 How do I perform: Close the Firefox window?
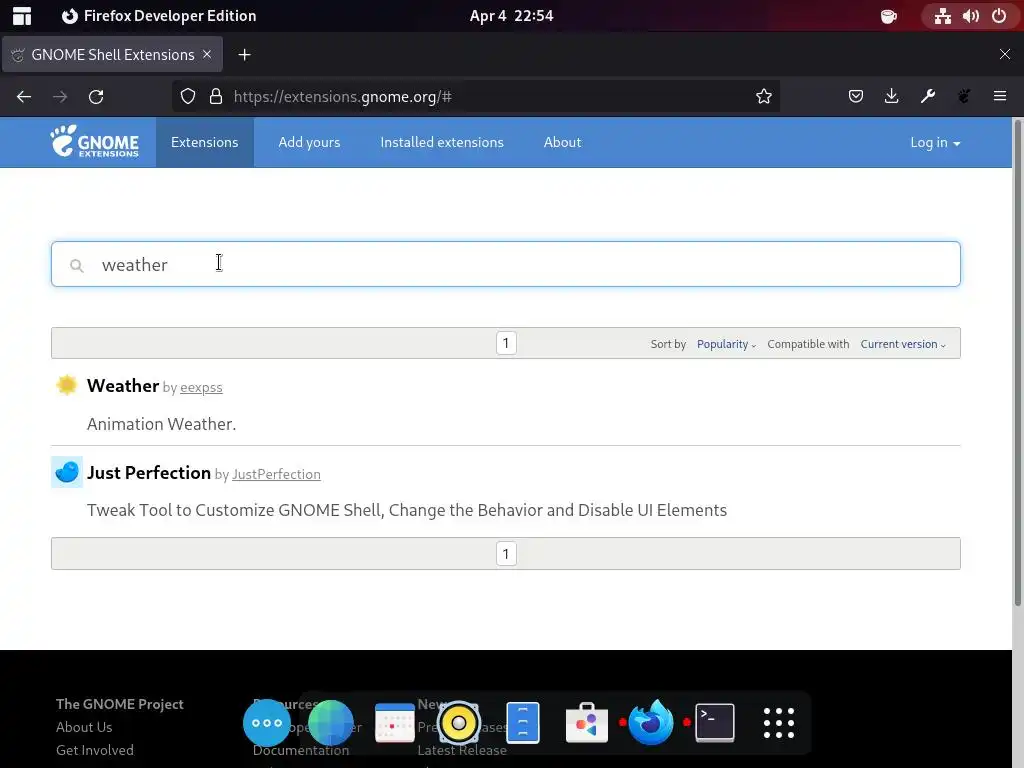[1005, 54]
